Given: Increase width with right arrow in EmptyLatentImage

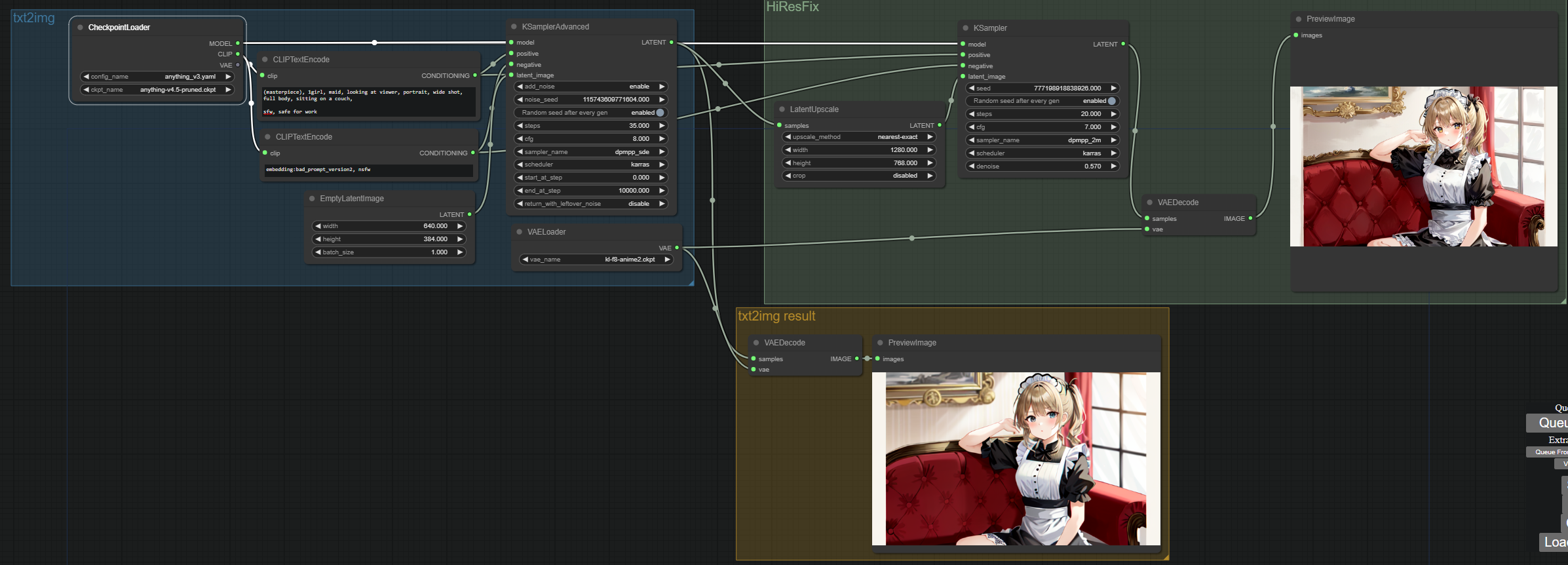Looking at the screenshot, I should [x=460, y=226].
